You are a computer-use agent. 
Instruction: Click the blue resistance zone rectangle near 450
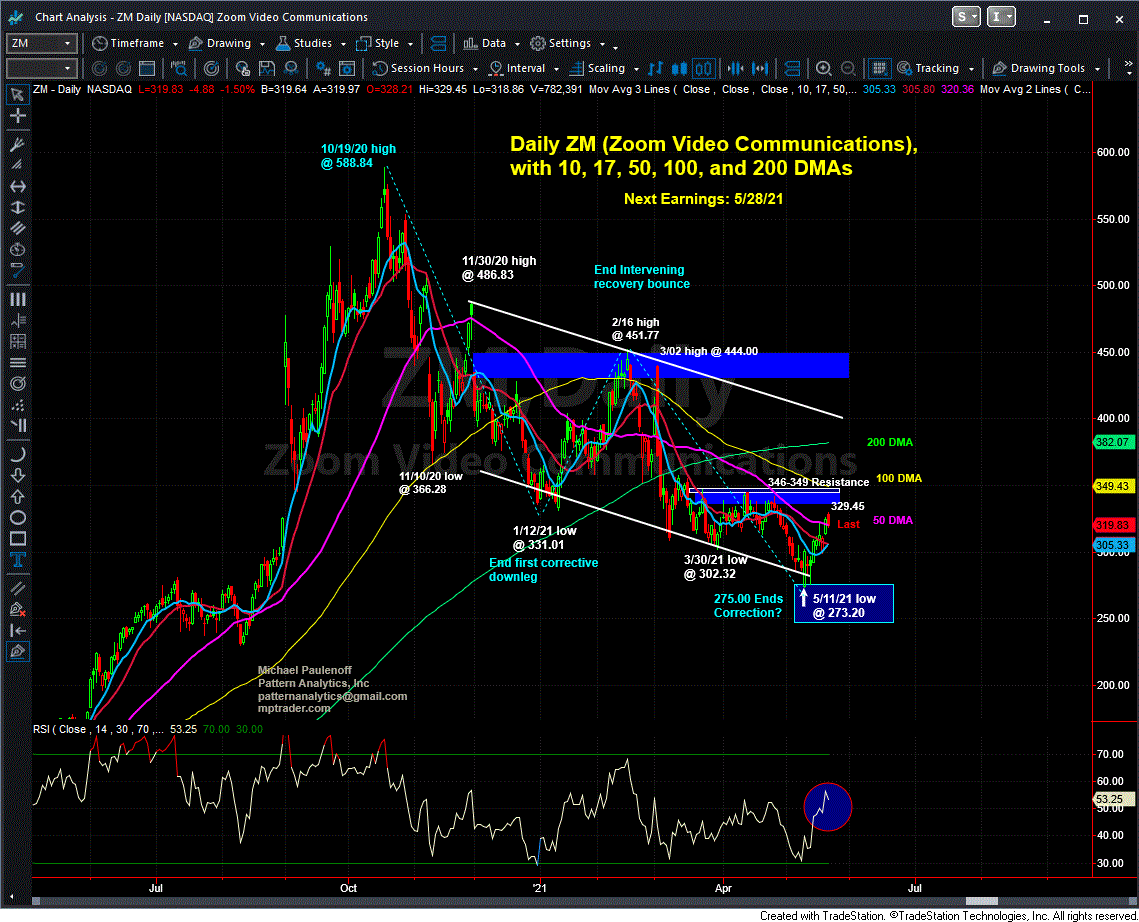tap(660, 365)
